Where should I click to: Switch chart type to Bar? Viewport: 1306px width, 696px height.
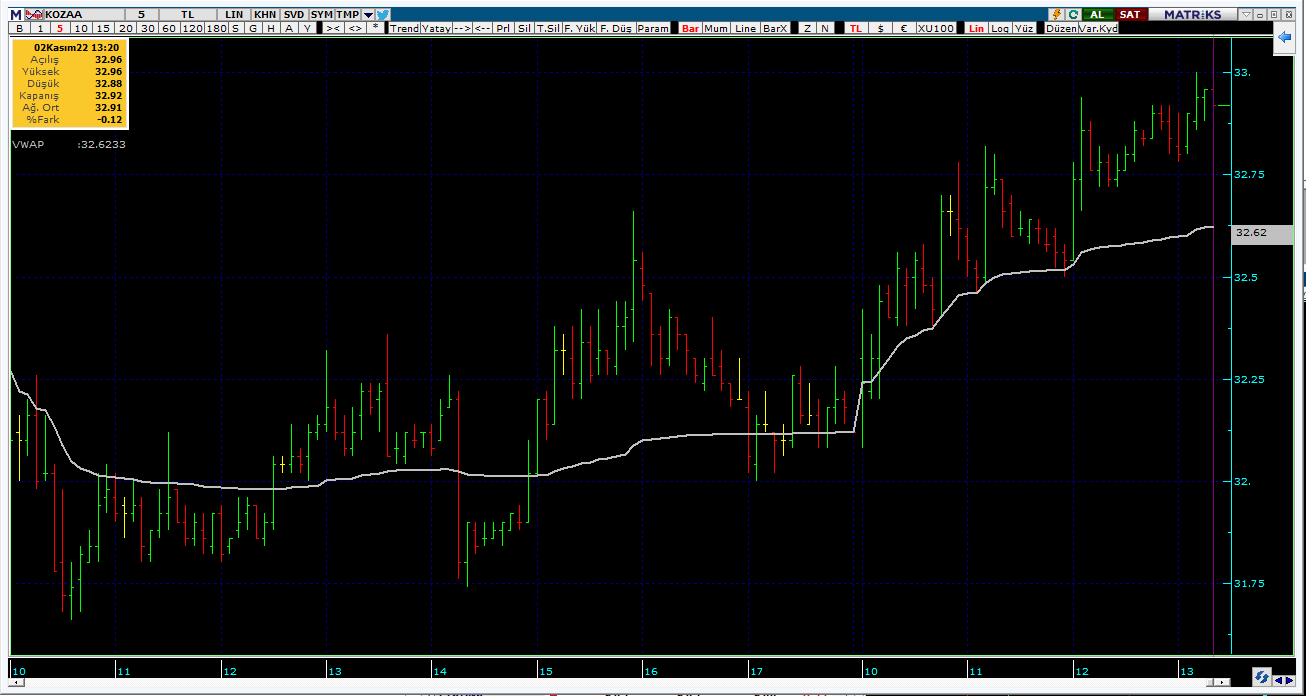pyautogui.click(x=690, y=28)
